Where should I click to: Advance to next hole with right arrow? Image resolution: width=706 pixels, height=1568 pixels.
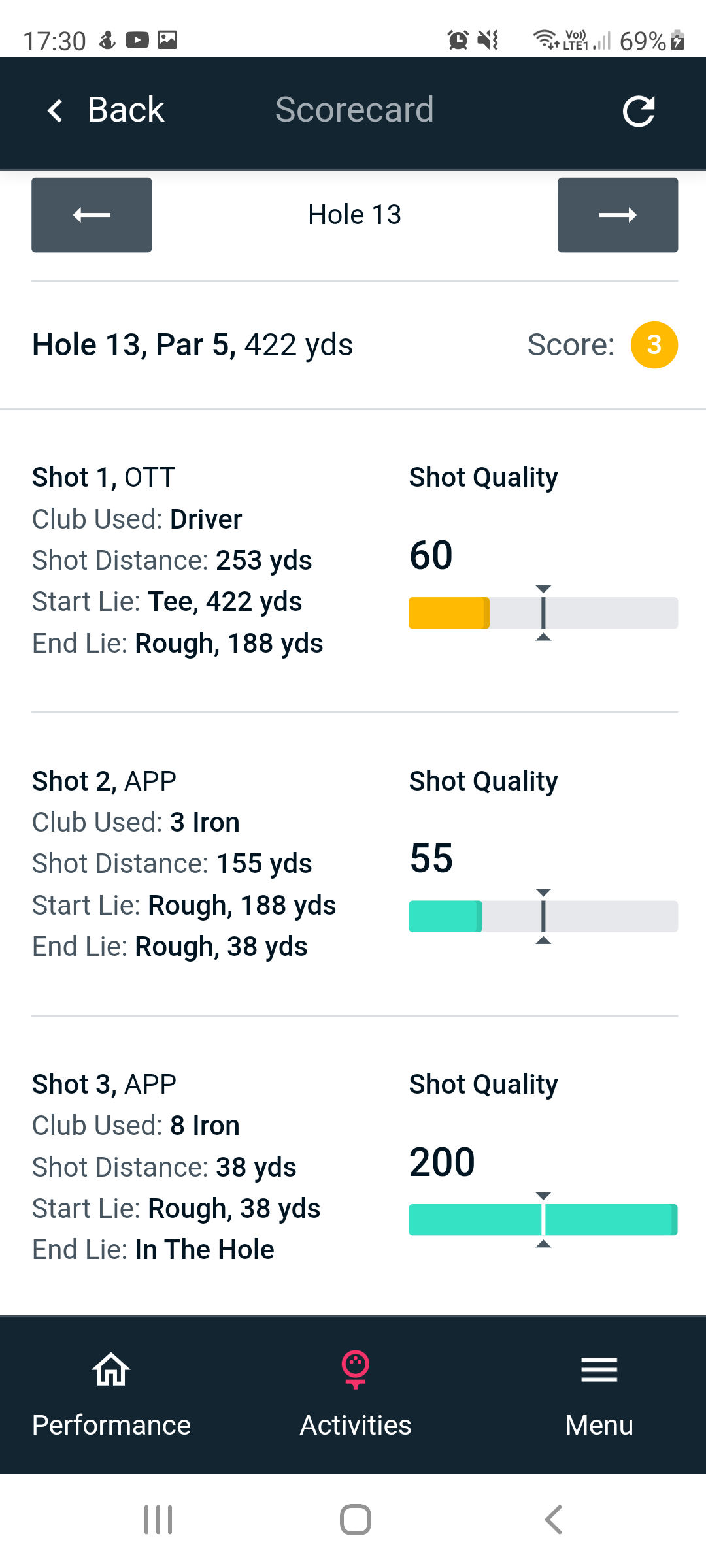[x=617, y=215]
